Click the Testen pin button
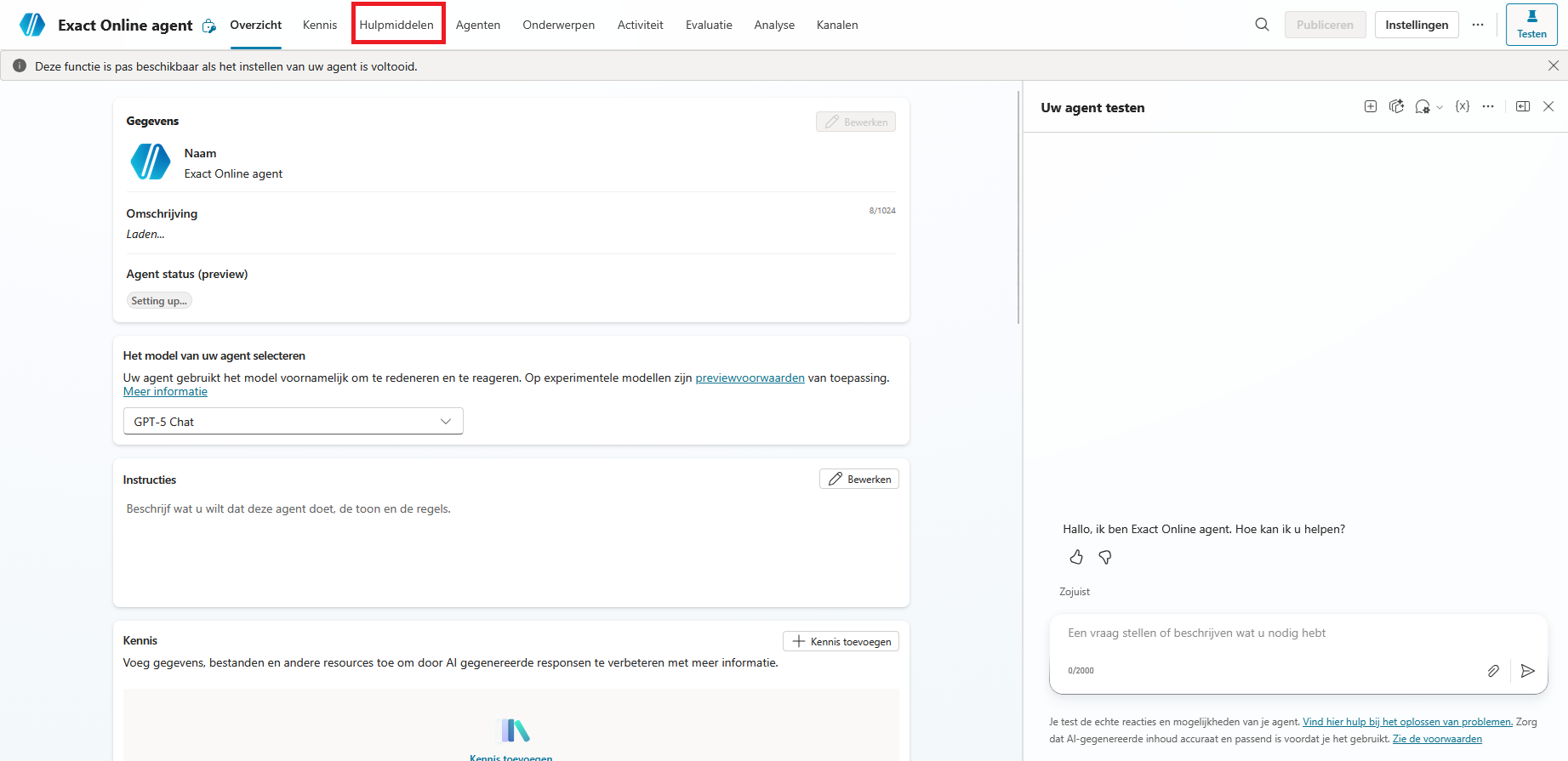 pyautogui.click(x=1531, y=25)
